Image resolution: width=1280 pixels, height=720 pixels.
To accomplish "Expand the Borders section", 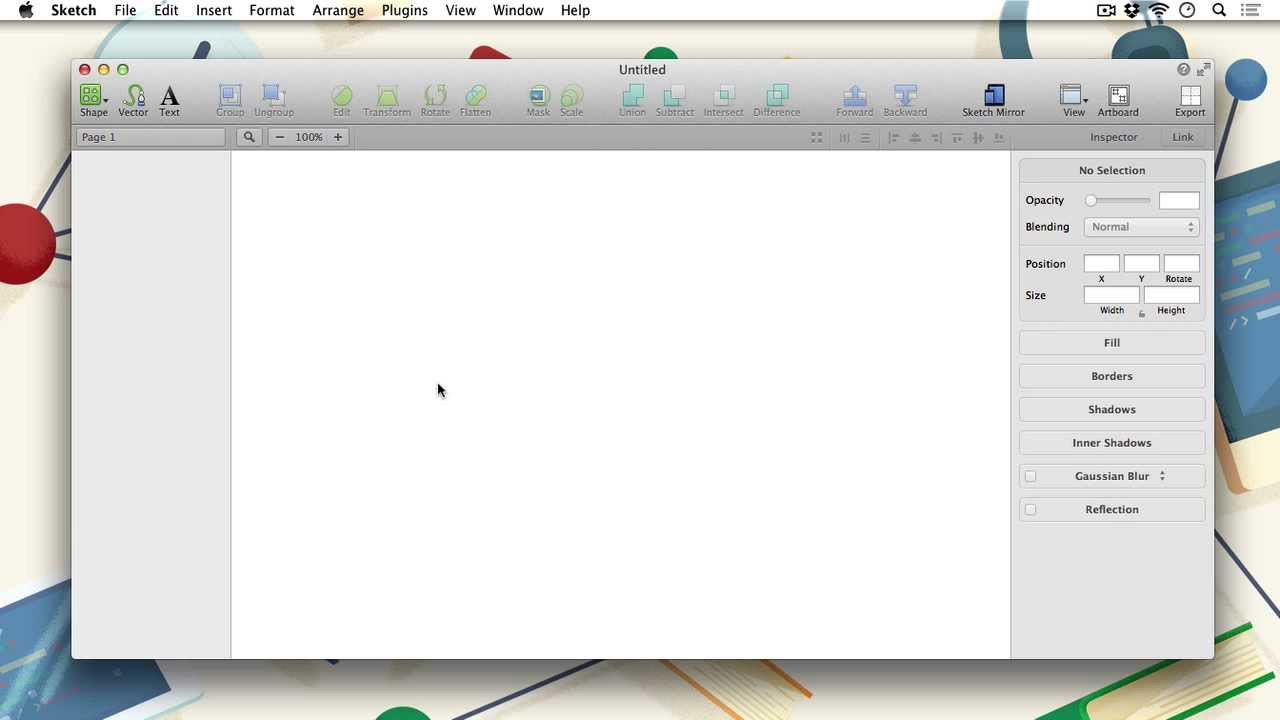I will (x=1112, y=376).
